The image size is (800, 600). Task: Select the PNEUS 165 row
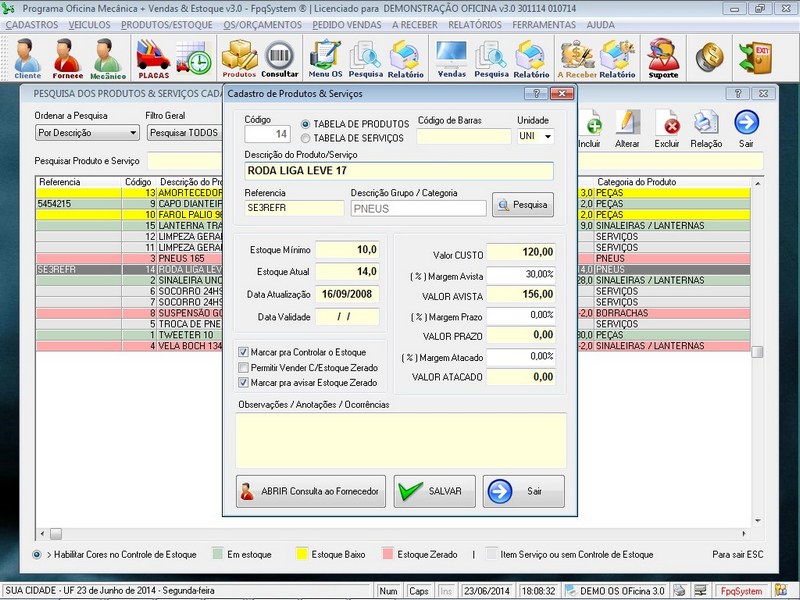click(x=130, y=258)
